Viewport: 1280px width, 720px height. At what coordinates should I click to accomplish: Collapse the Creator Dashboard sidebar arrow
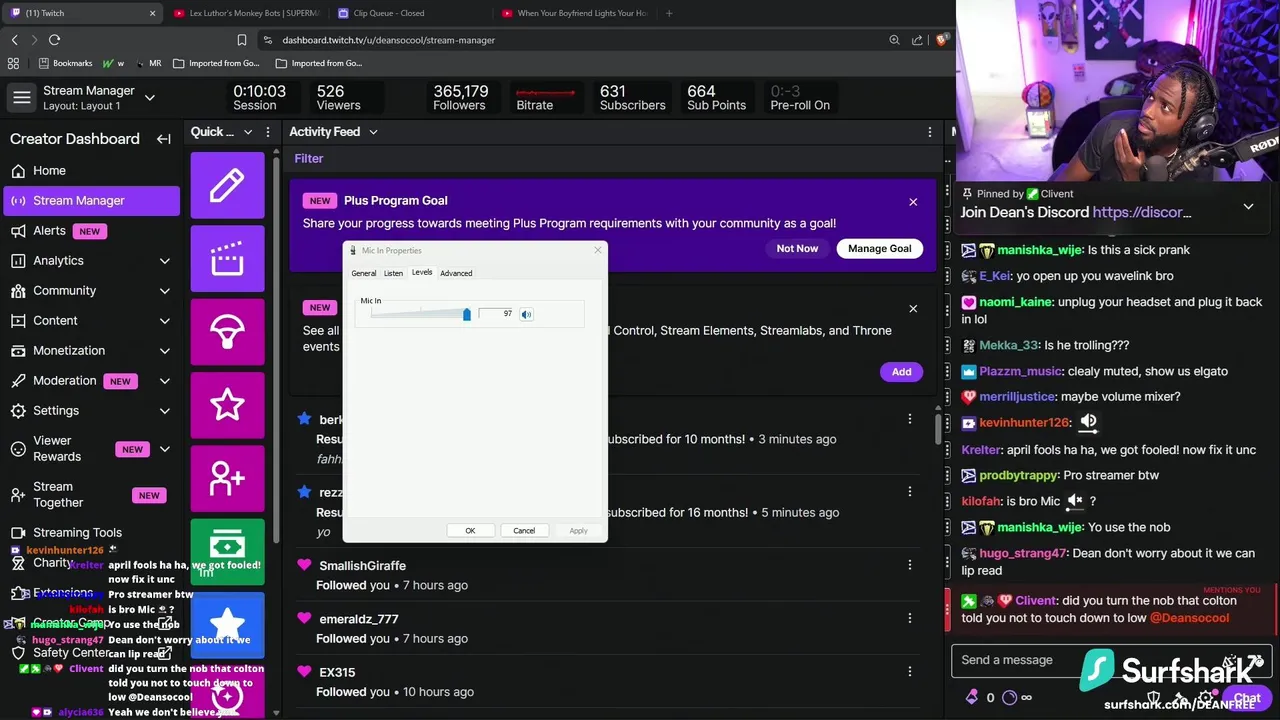(x=164, y=139)
